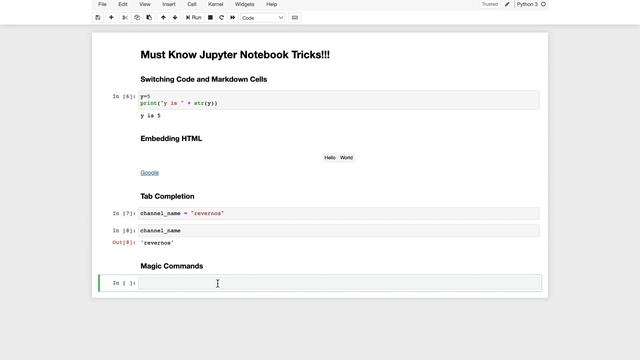Viewport: 640px width, 360px height.
Task: Click the 'y is 5' output text
Action: pos(150,116)
